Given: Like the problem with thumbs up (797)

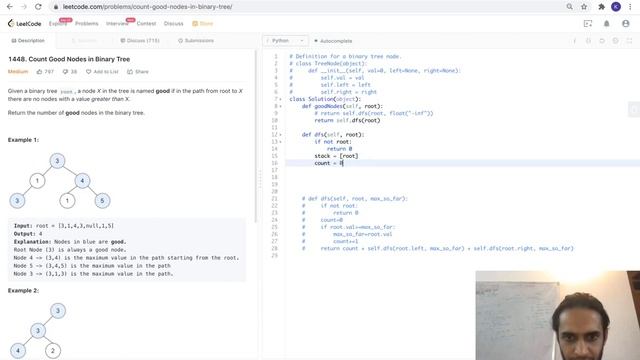Looking at the screenshot, I should 45,72.
